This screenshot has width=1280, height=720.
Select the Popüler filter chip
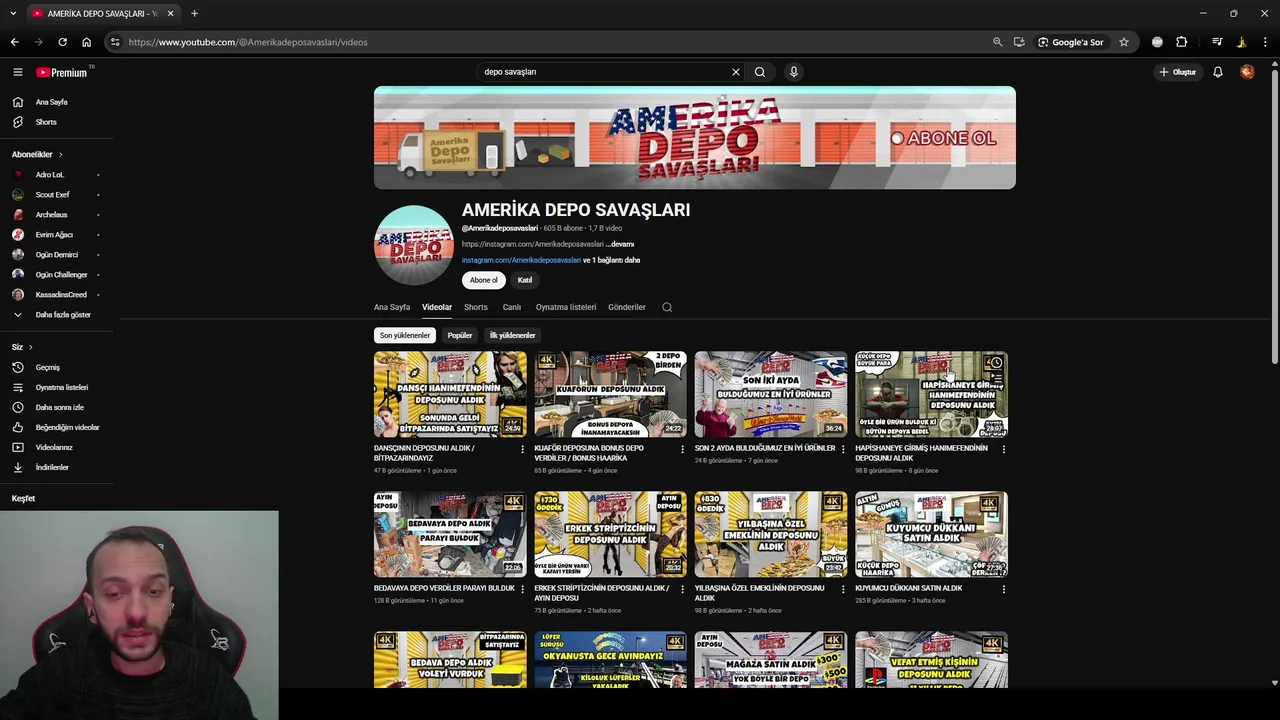(x=460, y=335)
